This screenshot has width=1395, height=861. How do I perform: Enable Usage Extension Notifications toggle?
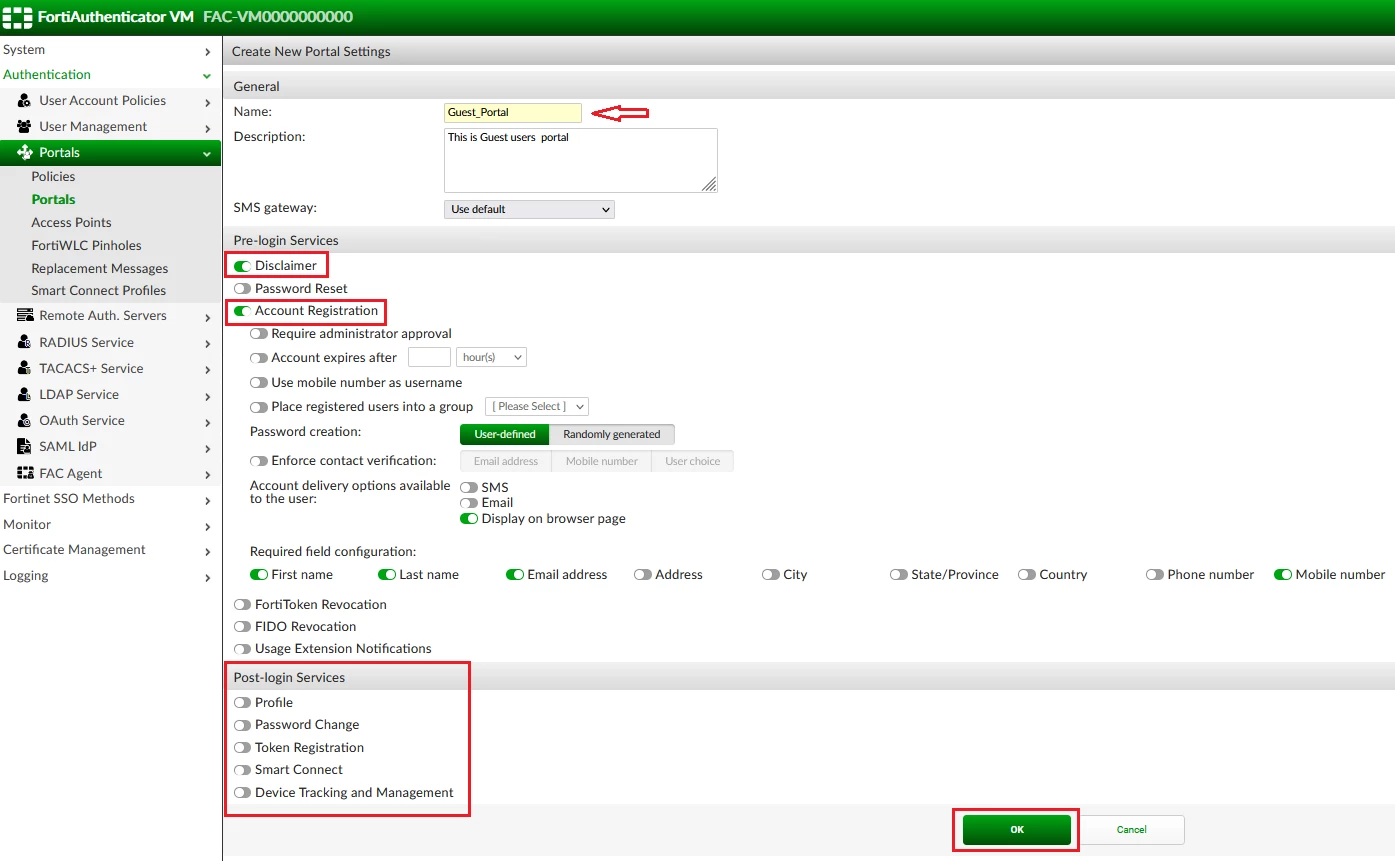(242, 649)
